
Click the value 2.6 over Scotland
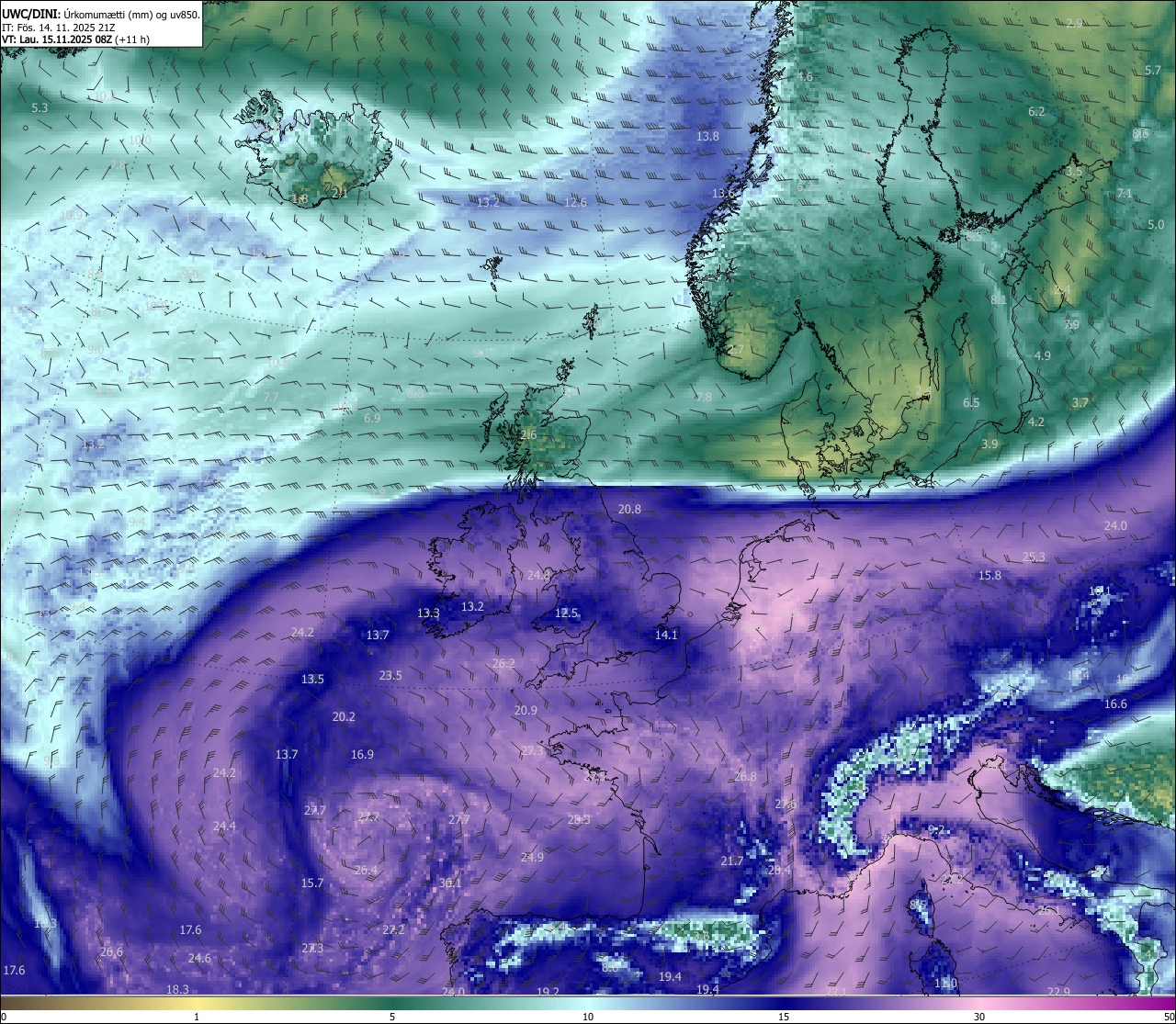point(528,434)
